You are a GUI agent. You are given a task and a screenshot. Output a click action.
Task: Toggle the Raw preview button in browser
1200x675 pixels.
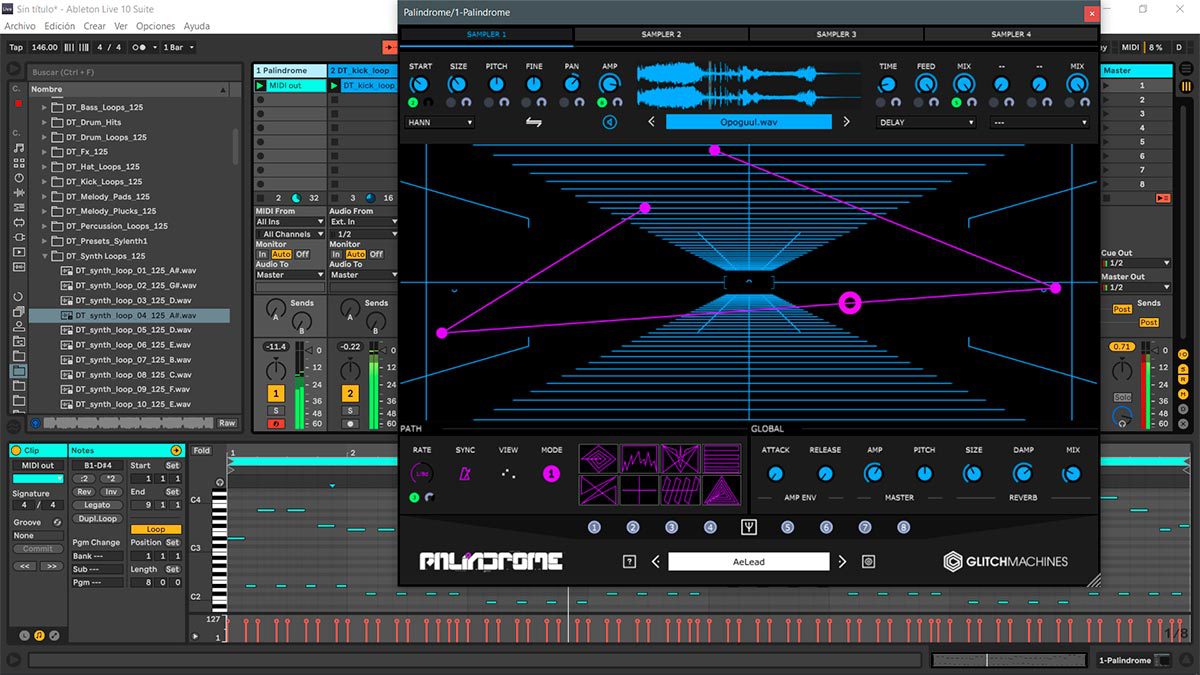pyautogui.click(x=228, y=423)
